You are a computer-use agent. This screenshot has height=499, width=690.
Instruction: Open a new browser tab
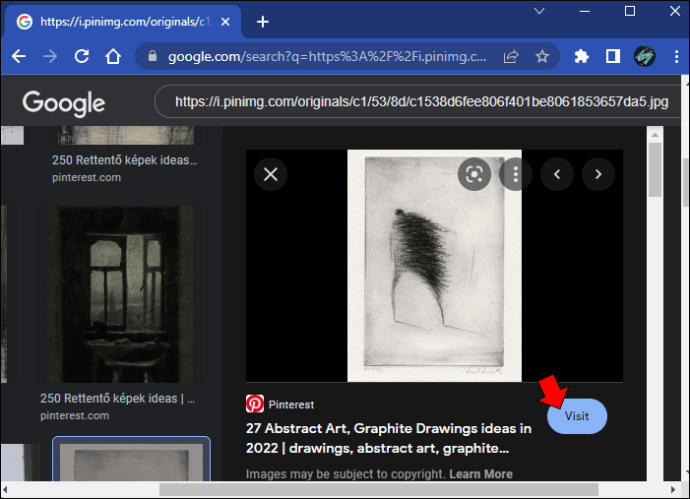(263, 22)
